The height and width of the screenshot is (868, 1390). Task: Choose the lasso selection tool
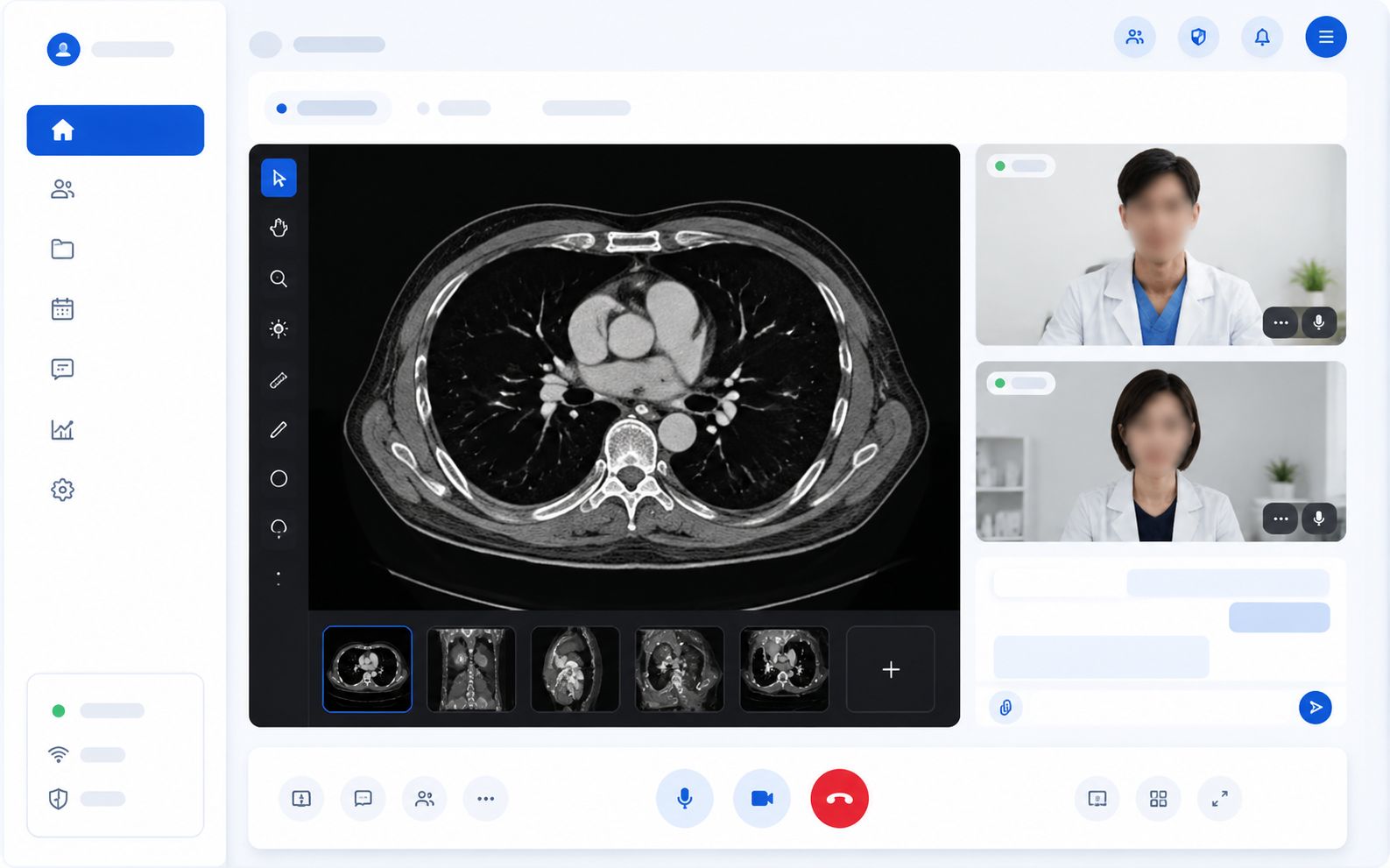click(x=279, y=528)
